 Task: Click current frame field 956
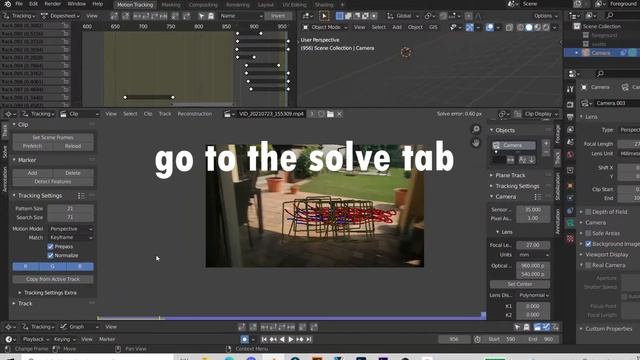point(453,339)
